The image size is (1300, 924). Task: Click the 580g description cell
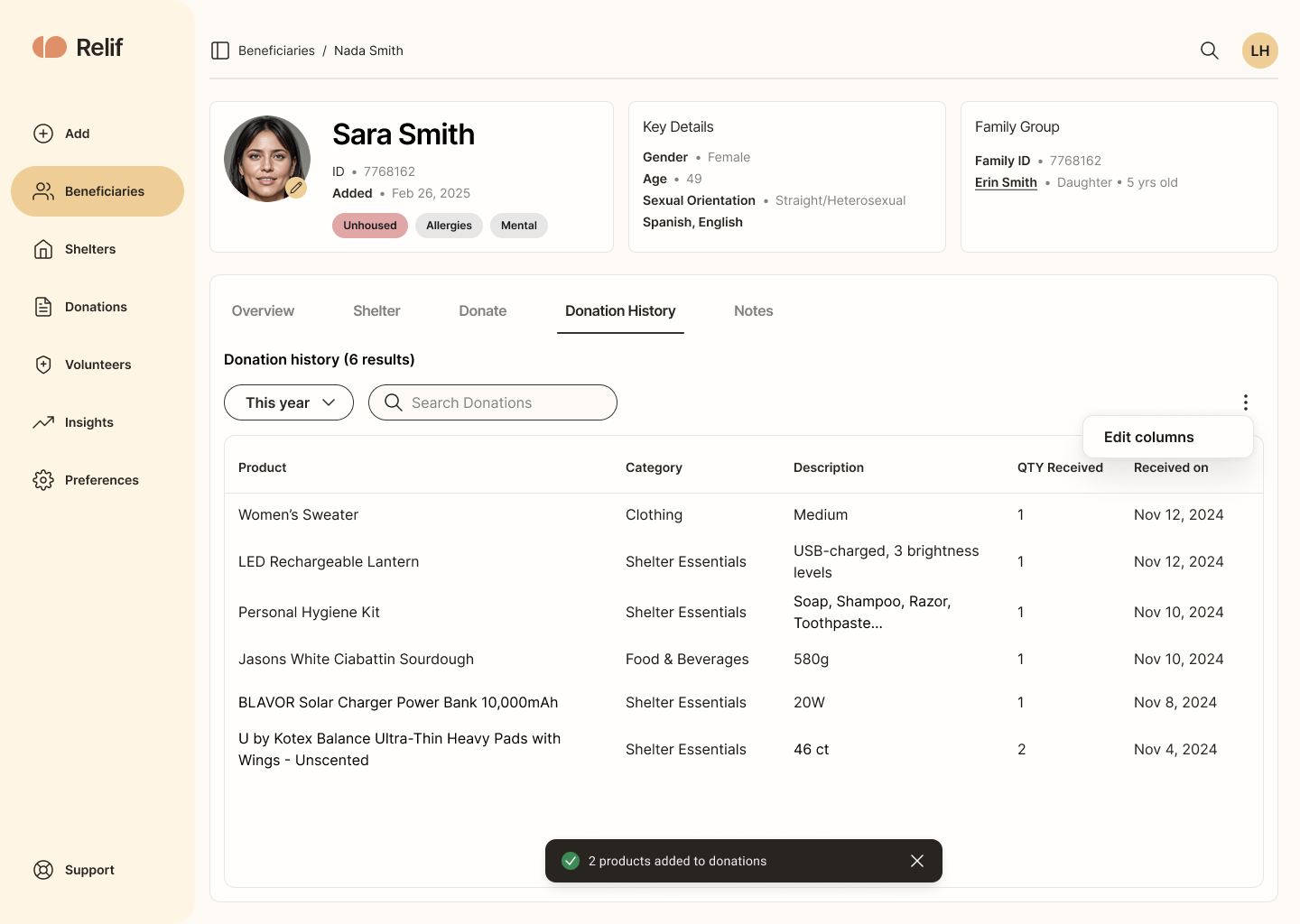click(x=811, y=659)
